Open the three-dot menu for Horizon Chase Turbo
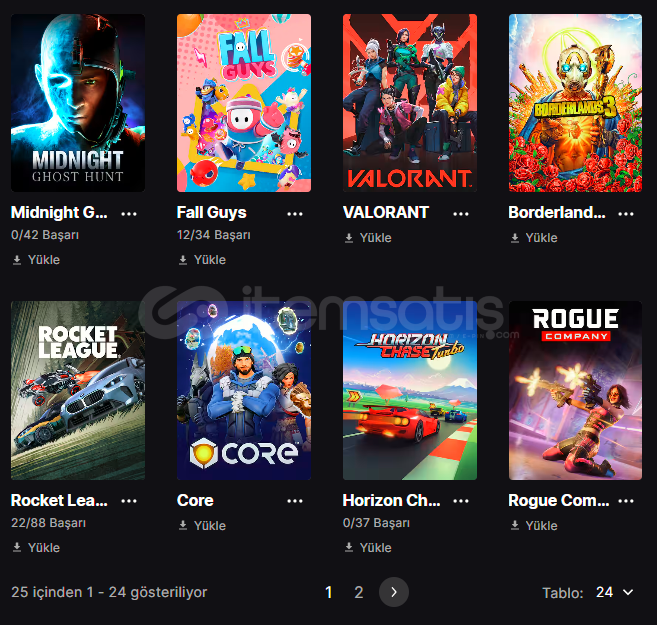Viewport: 657px width, 625px height. pyautogui.click(x=460, y=501)
